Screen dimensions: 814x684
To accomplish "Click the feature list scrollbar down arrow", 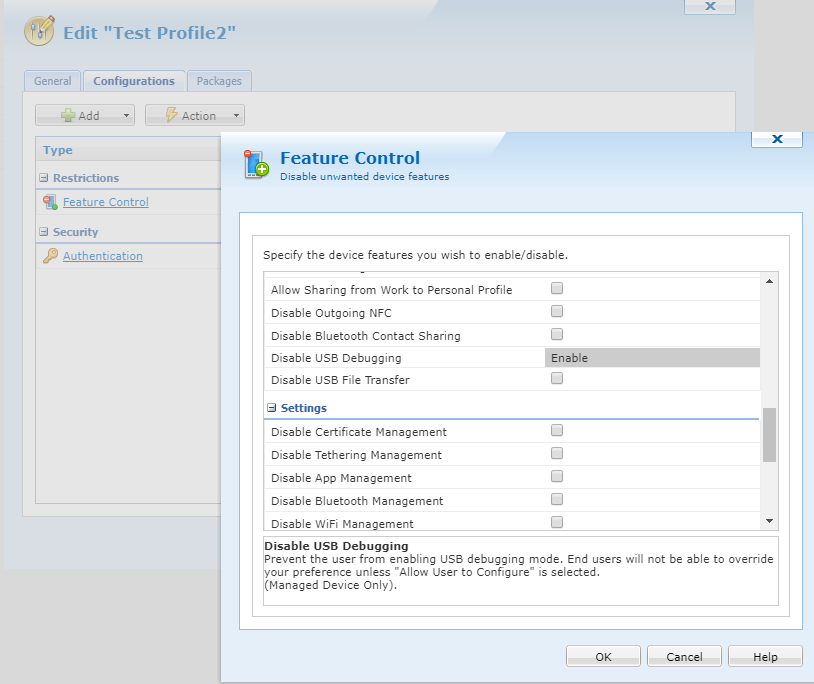I will click(x=769, y=521).
